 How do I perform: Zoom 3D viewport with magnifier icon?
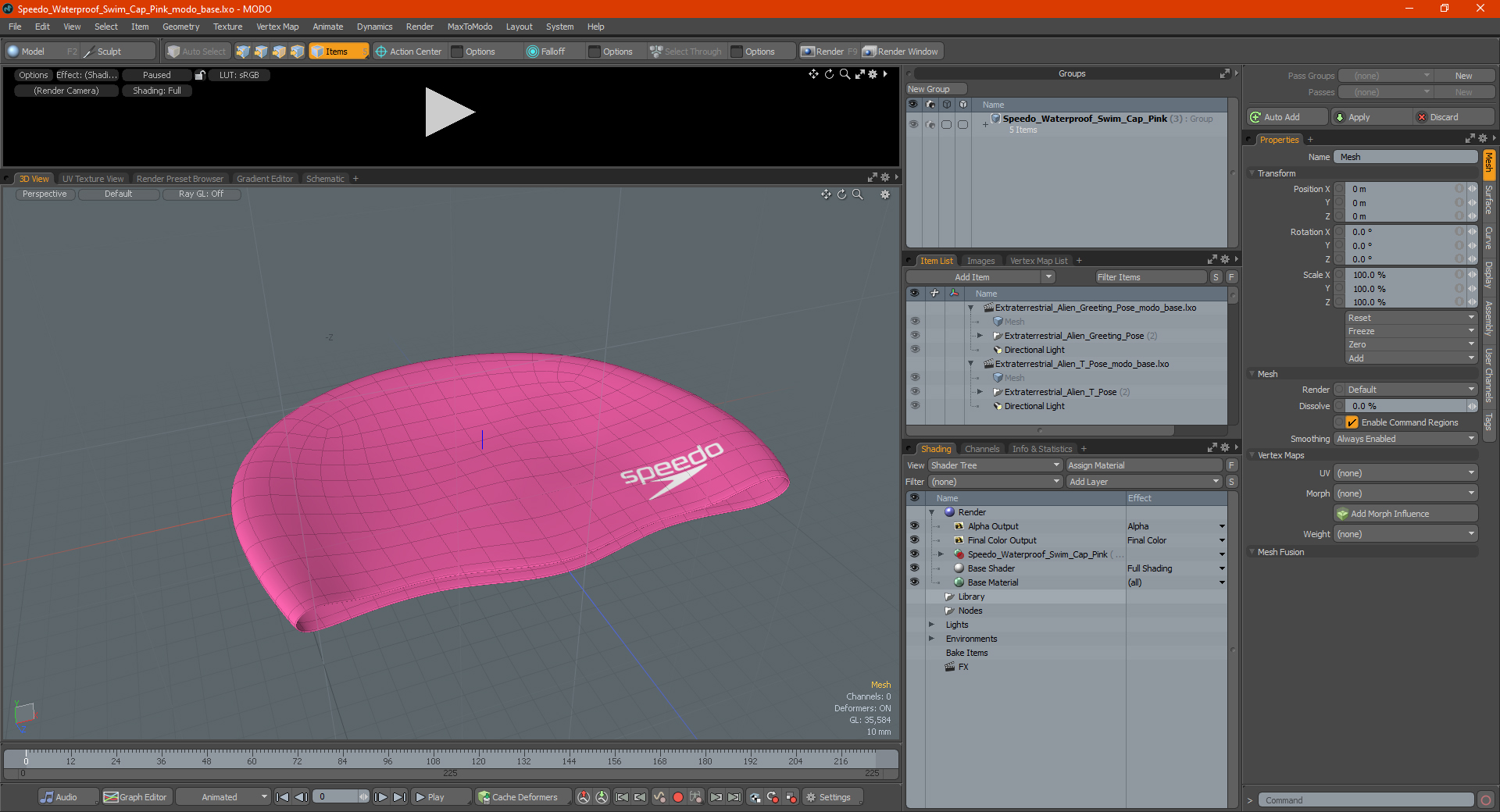tap(857, 194)
